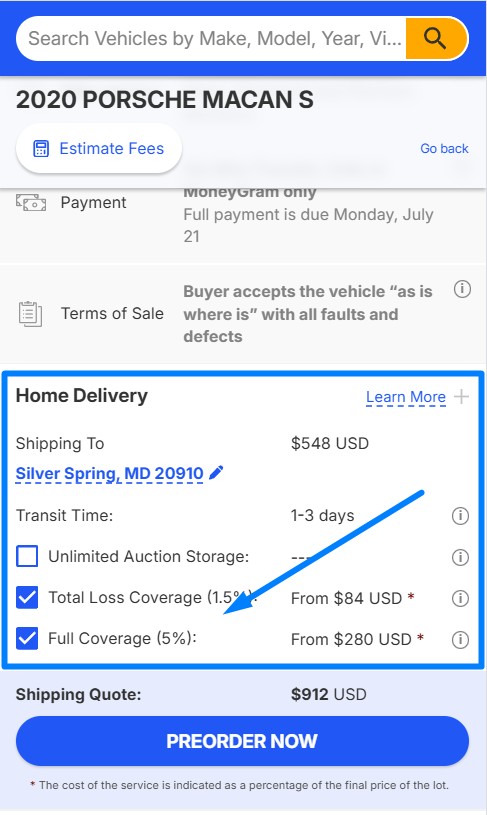The image size is (487, 815).
Task: Open the Transit Time info icon
Action: click(x=460, y=516)
